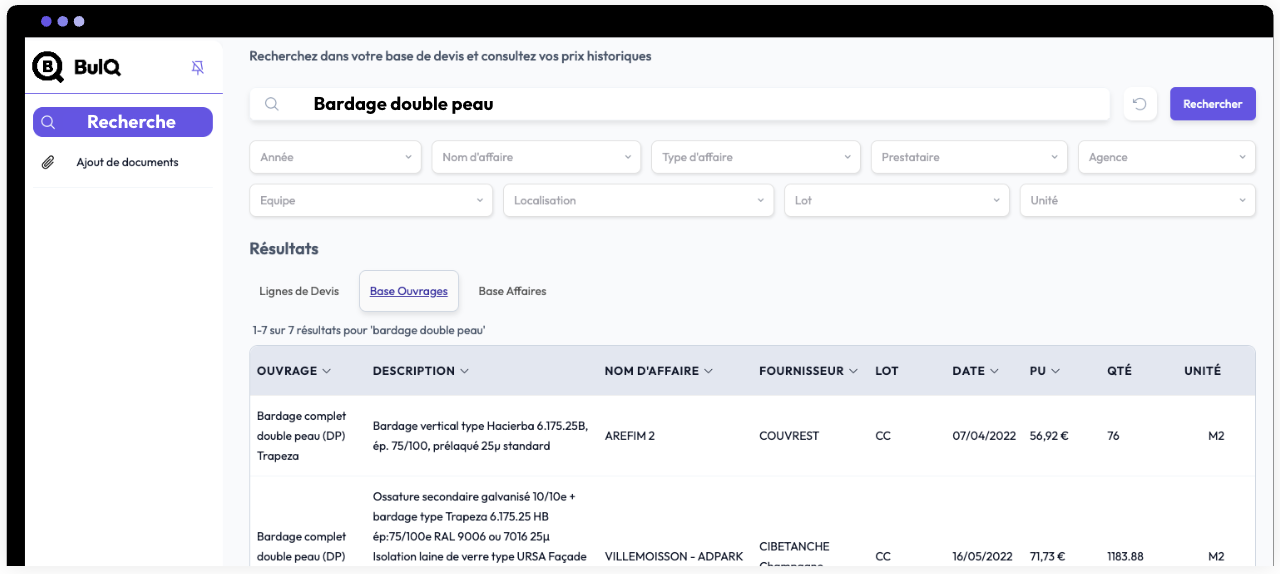The height and width of the screenshot is (574, 1280).
Task: Click the magnifier icon in Recherche menu
Action: tap(48, 122)
